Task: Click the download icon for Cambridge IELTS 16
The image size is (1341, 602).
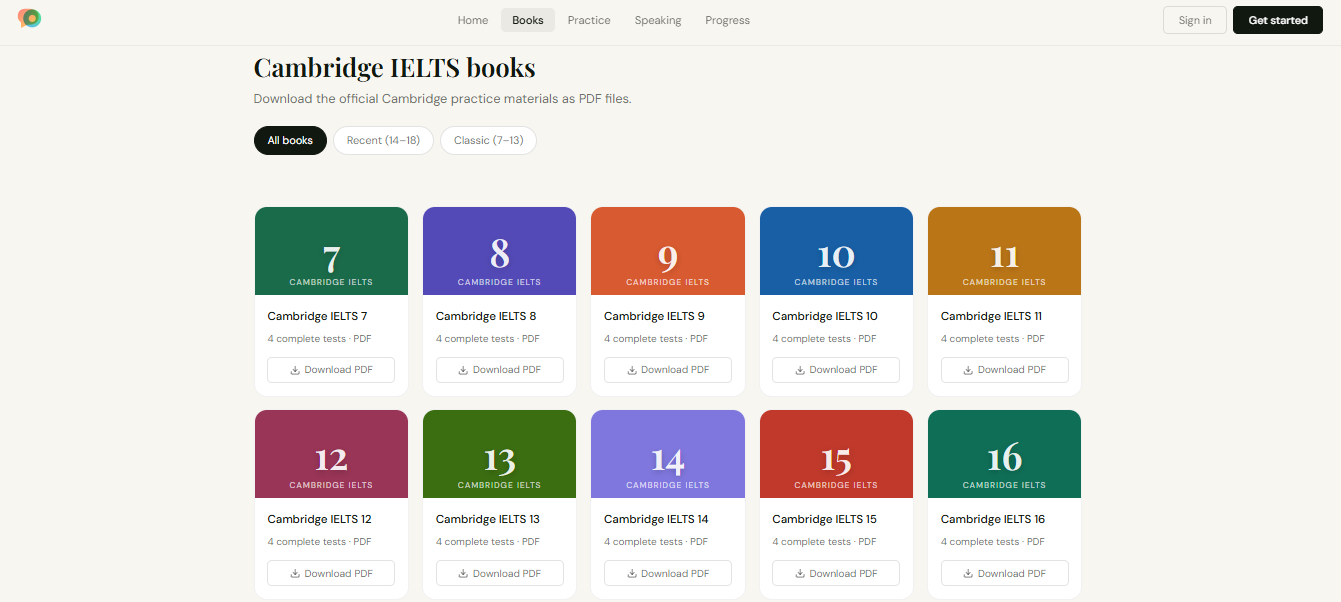Action: tap(968, 574)
